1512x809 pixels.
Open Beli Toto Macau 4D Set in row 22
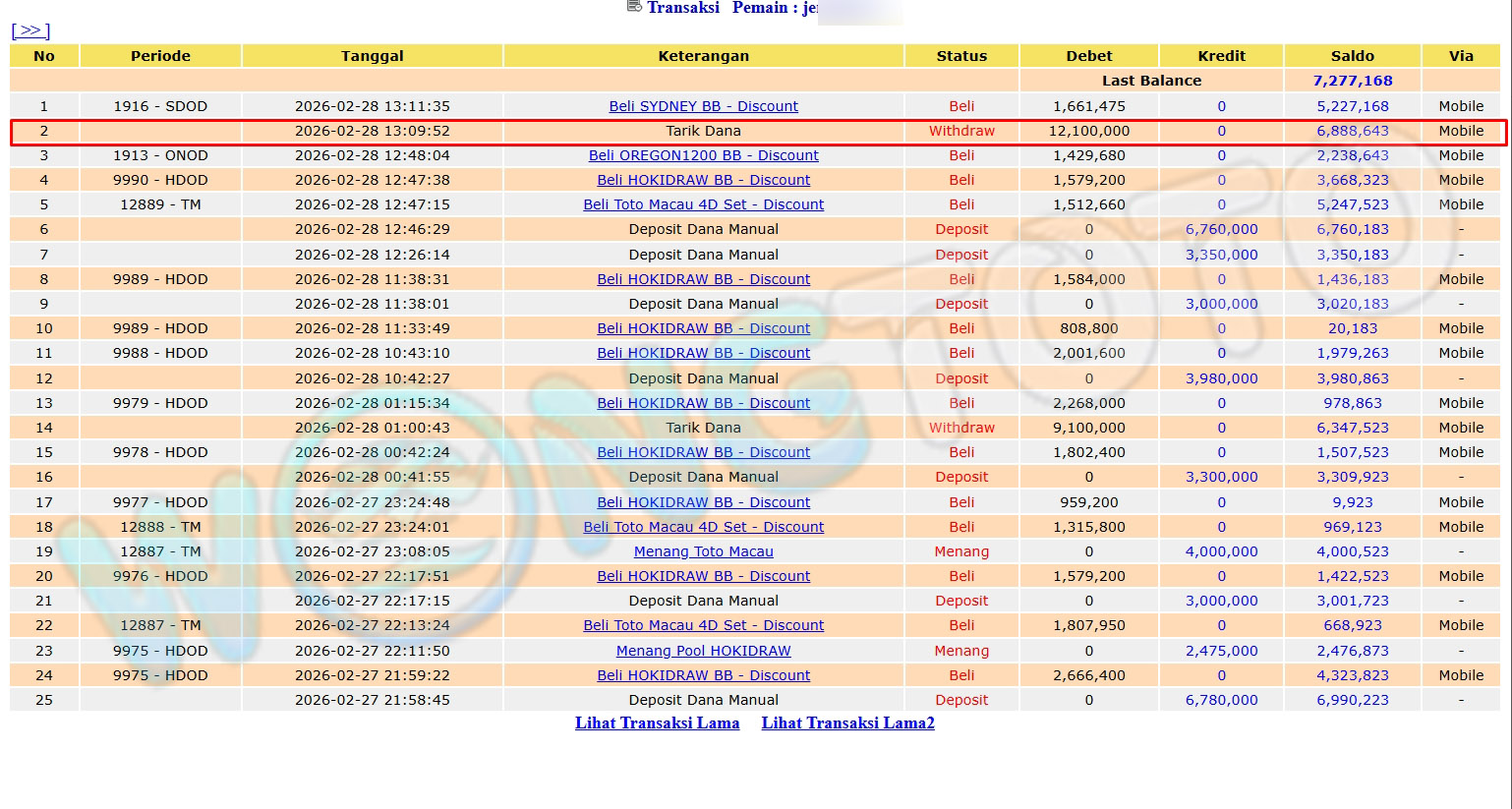tap(703, 625)
